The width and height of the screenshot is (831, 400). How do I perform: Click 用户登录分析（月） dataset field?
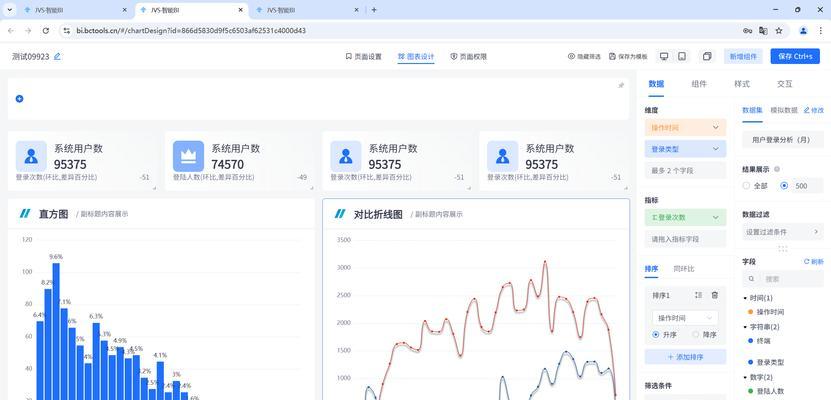(783, 140)
